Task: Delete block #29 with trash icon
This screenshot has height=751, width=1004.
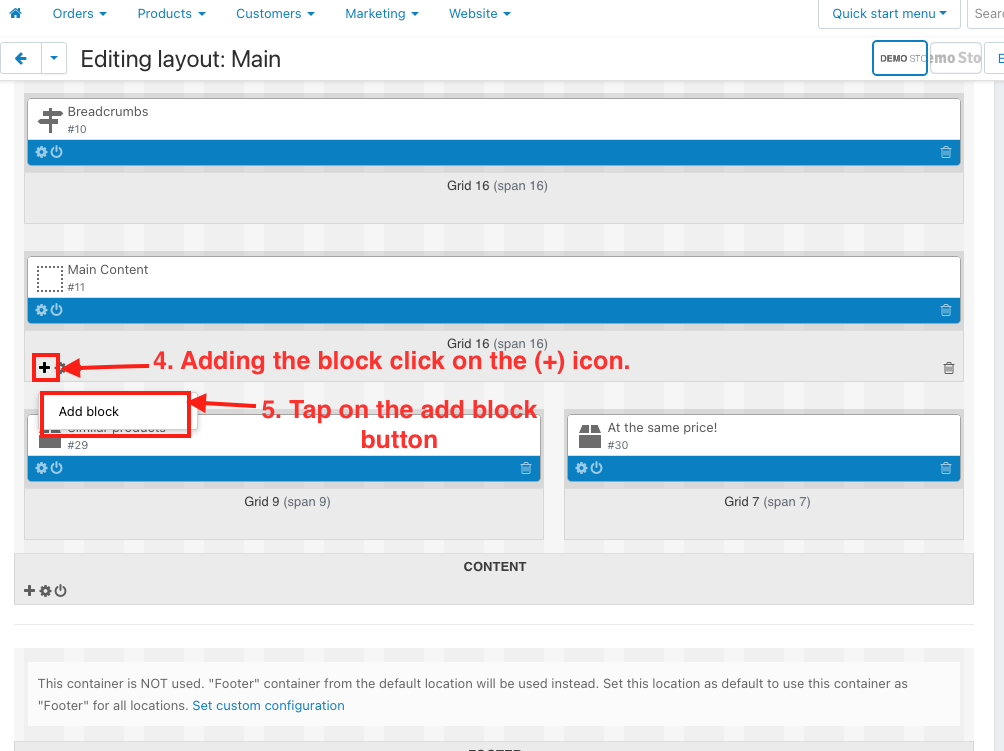Action: [x=526, y=469]
